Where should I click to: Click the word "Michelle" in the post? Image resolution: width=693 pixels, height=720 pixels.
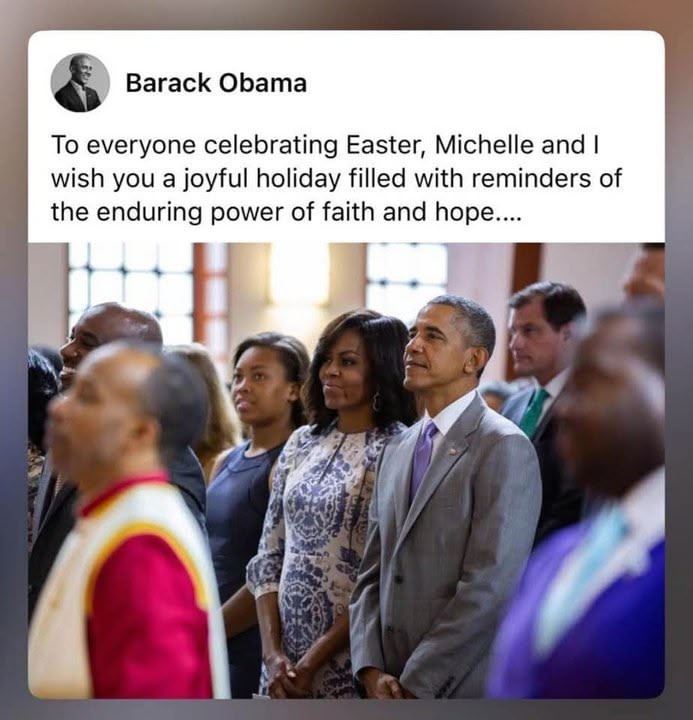(x=484, y=145)
